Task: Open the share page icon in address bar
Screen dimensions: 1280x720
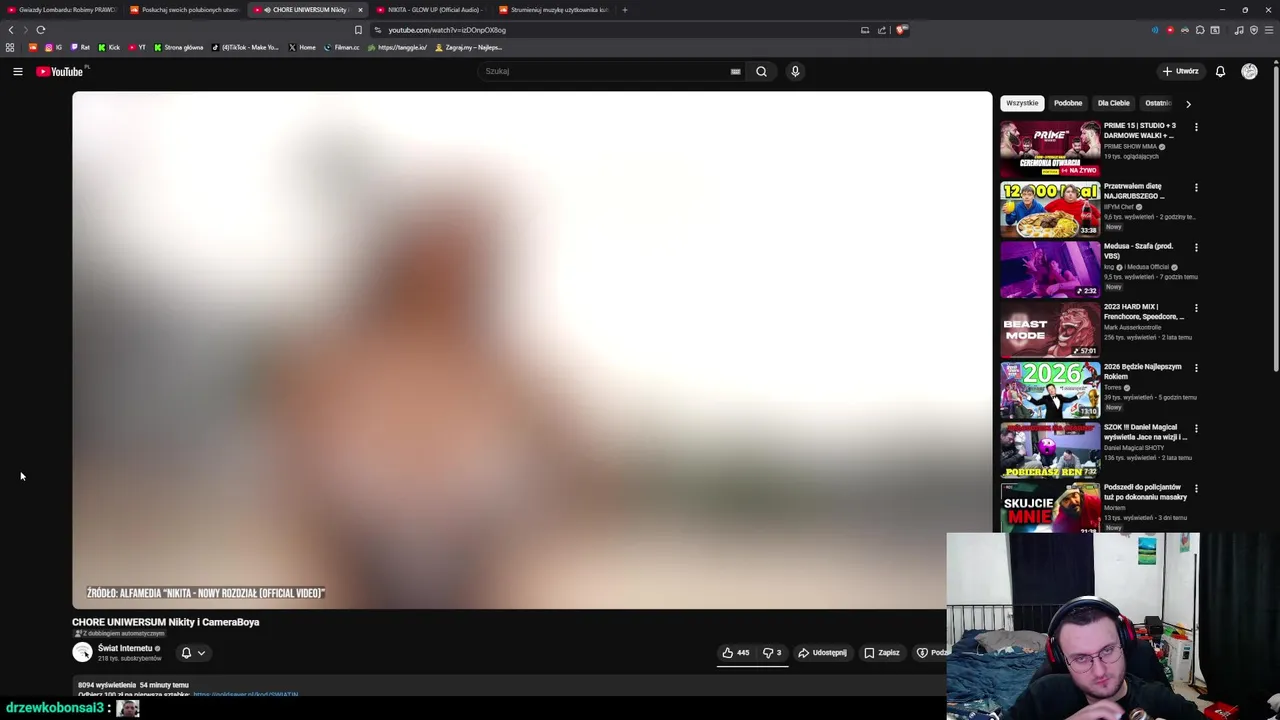Action: (882, 30)
